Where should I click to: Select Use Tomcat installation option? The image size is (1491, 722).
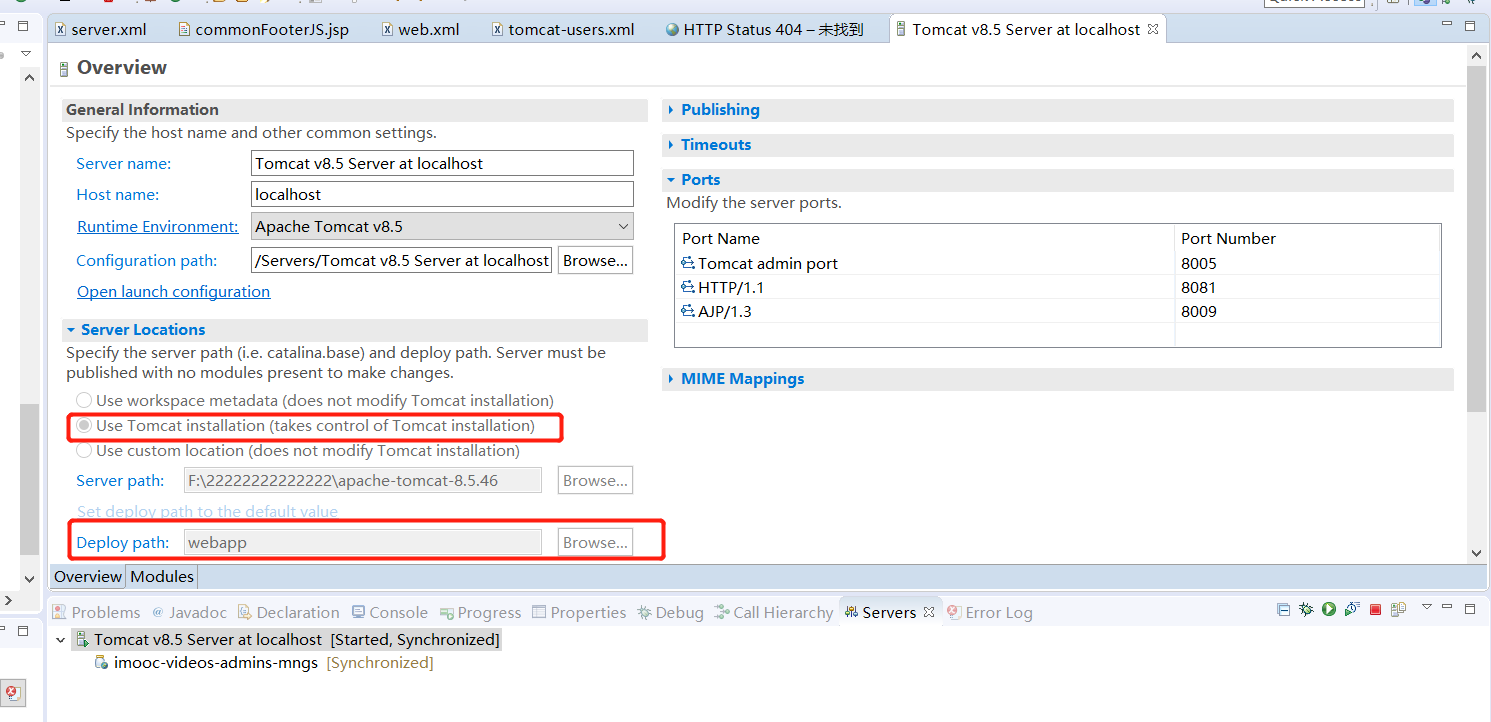click(84, 425)
